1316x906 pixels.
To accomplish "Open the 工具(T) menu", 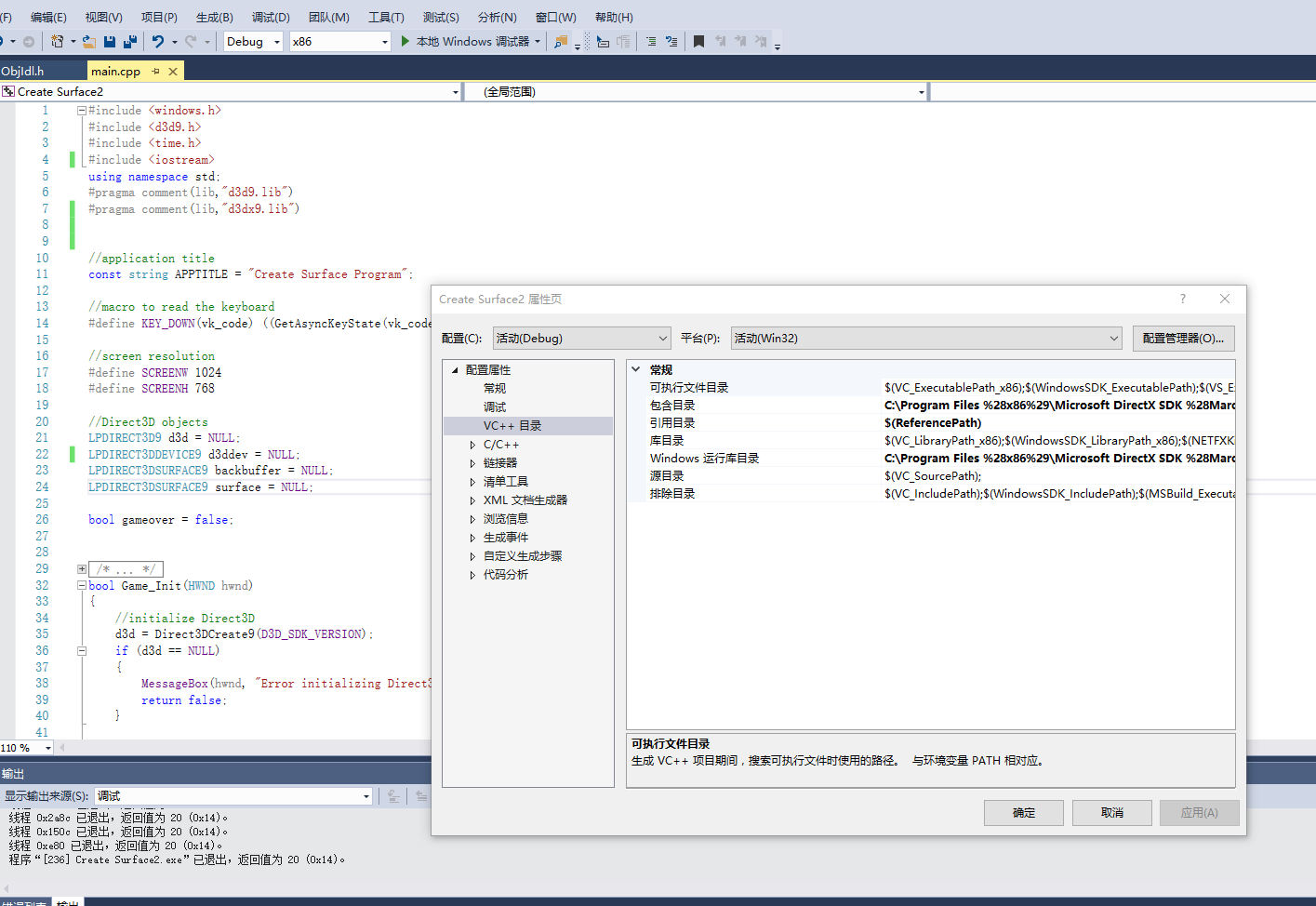I will (386, 17).
